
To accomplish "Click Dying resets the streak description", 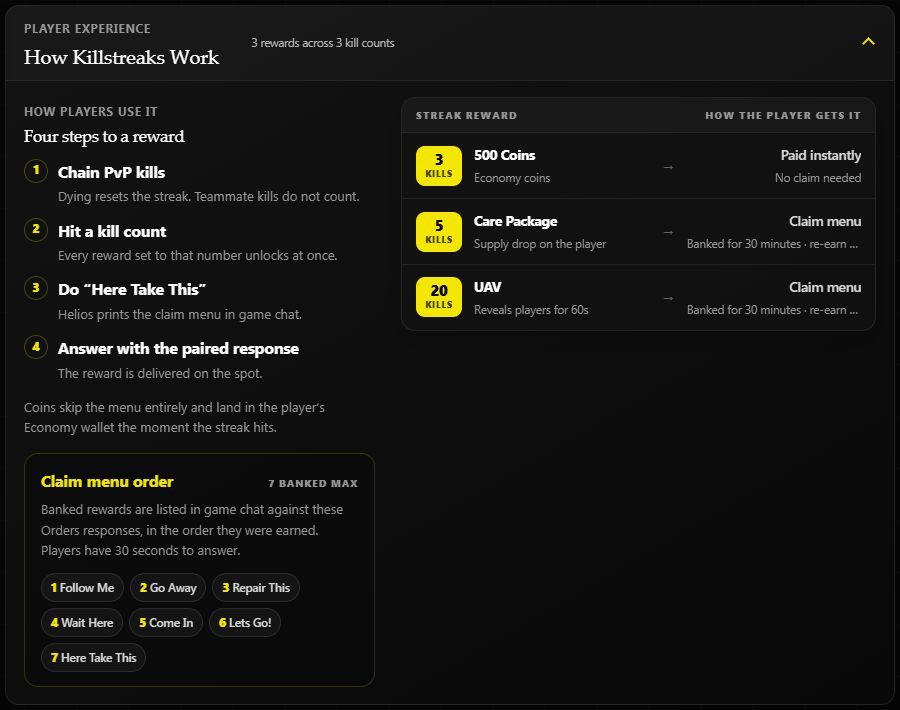I will click(208, 196).
